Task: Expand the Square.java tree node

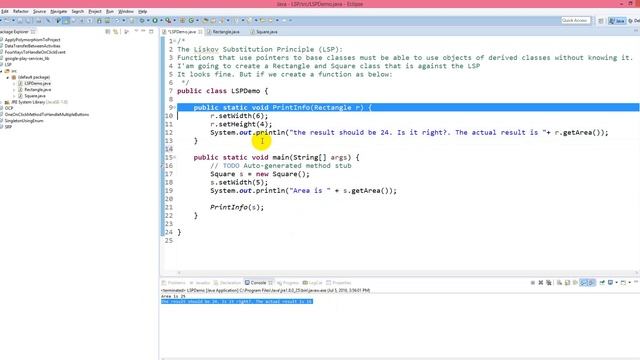Action: pos(14,96)
